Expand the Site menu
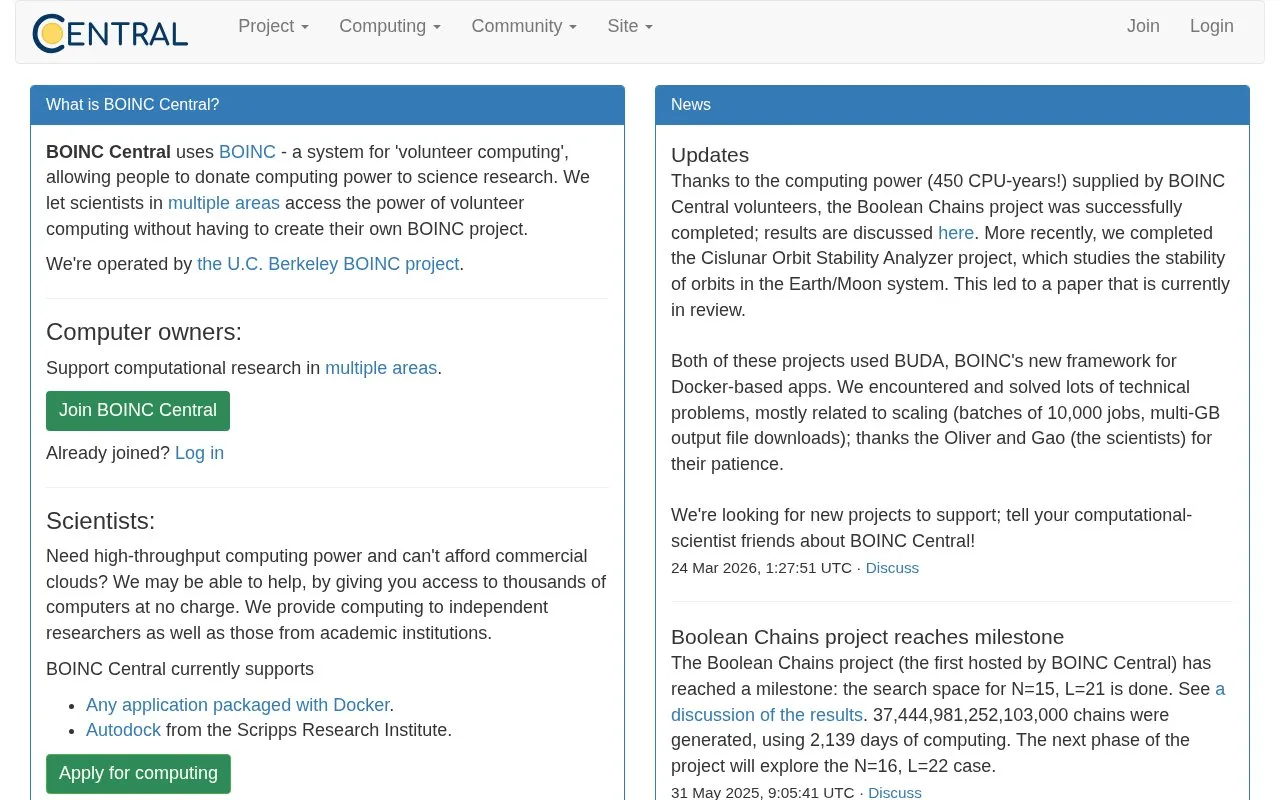Image resolution: width=1280 pixels, height=800 pixels. click(x=630, y=26)
